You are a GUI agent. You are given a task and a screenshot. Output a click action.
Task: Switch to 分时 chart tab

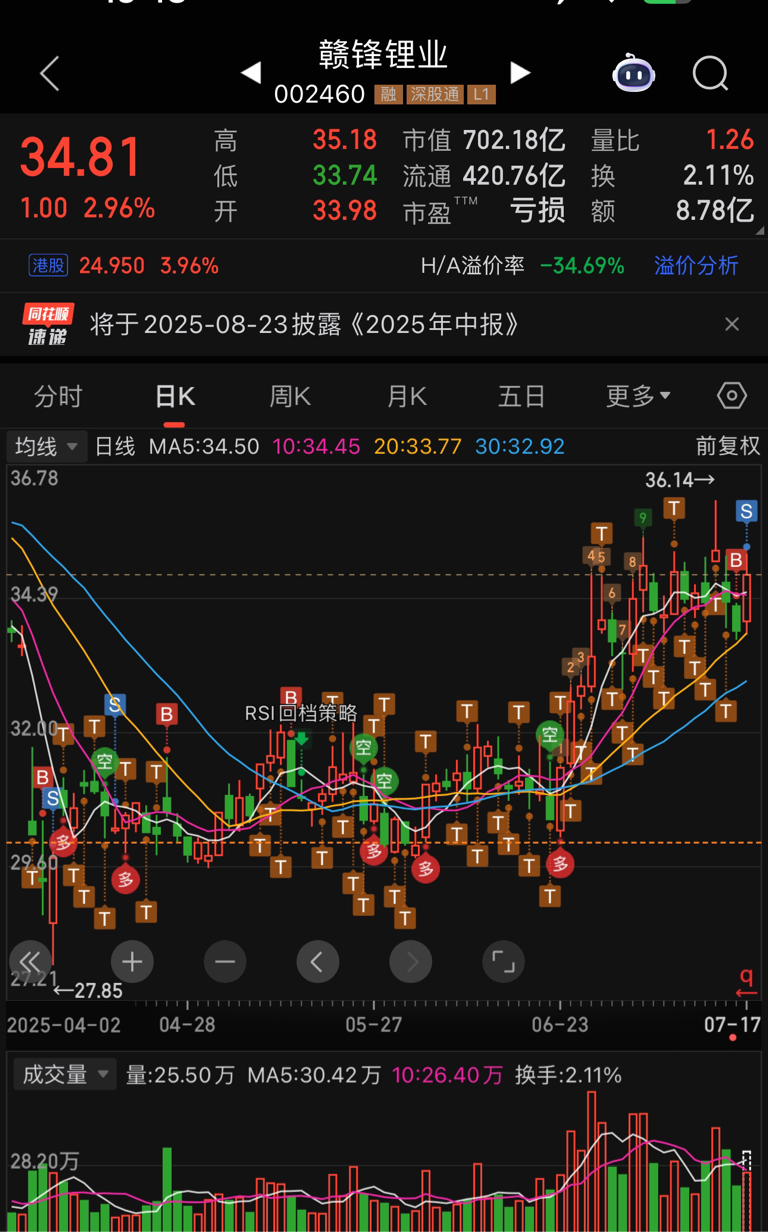pos(58,396)
